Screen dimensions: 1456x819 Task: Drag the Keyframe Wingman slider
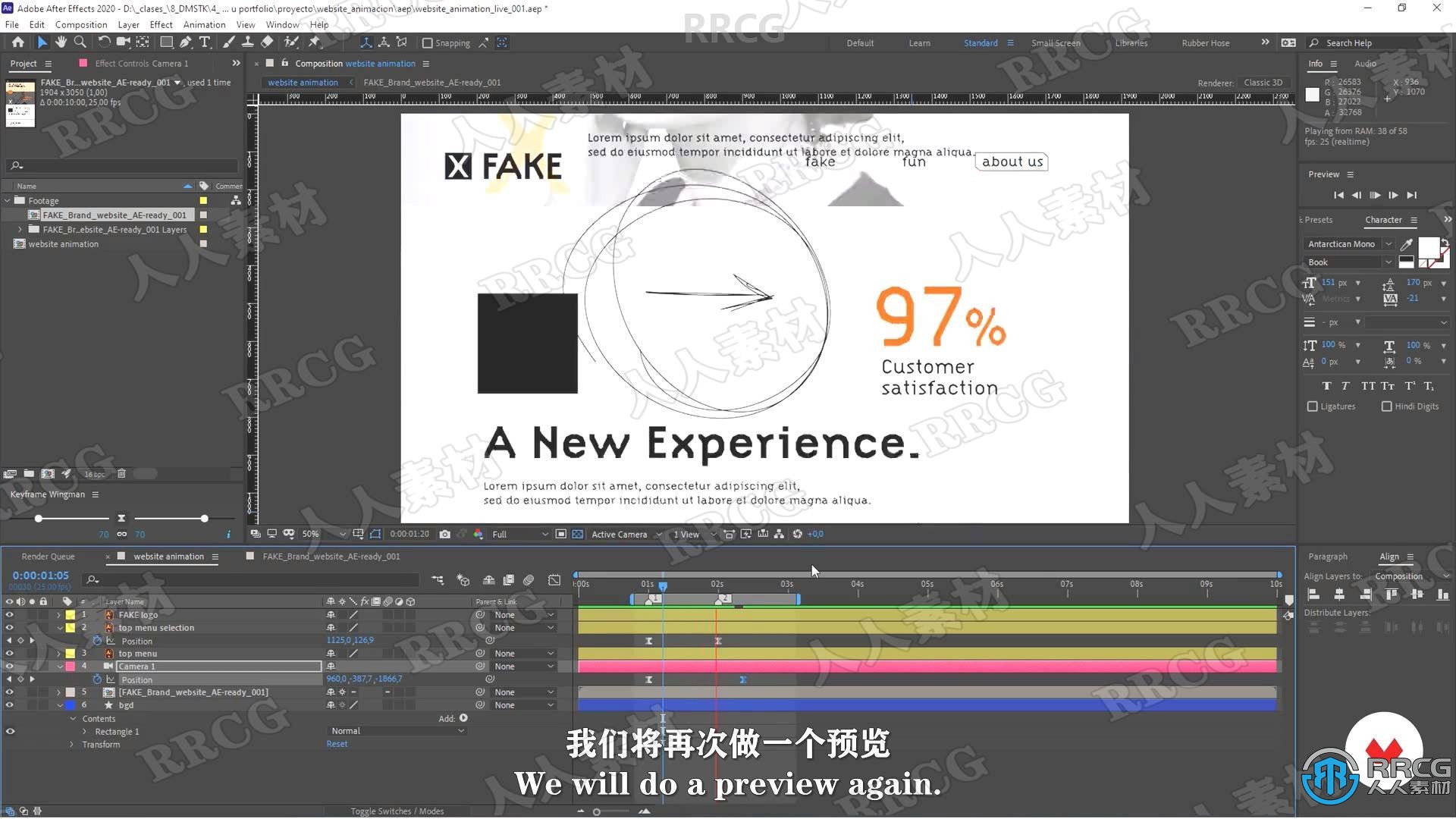pyautogui.click(x=37, y=518)
